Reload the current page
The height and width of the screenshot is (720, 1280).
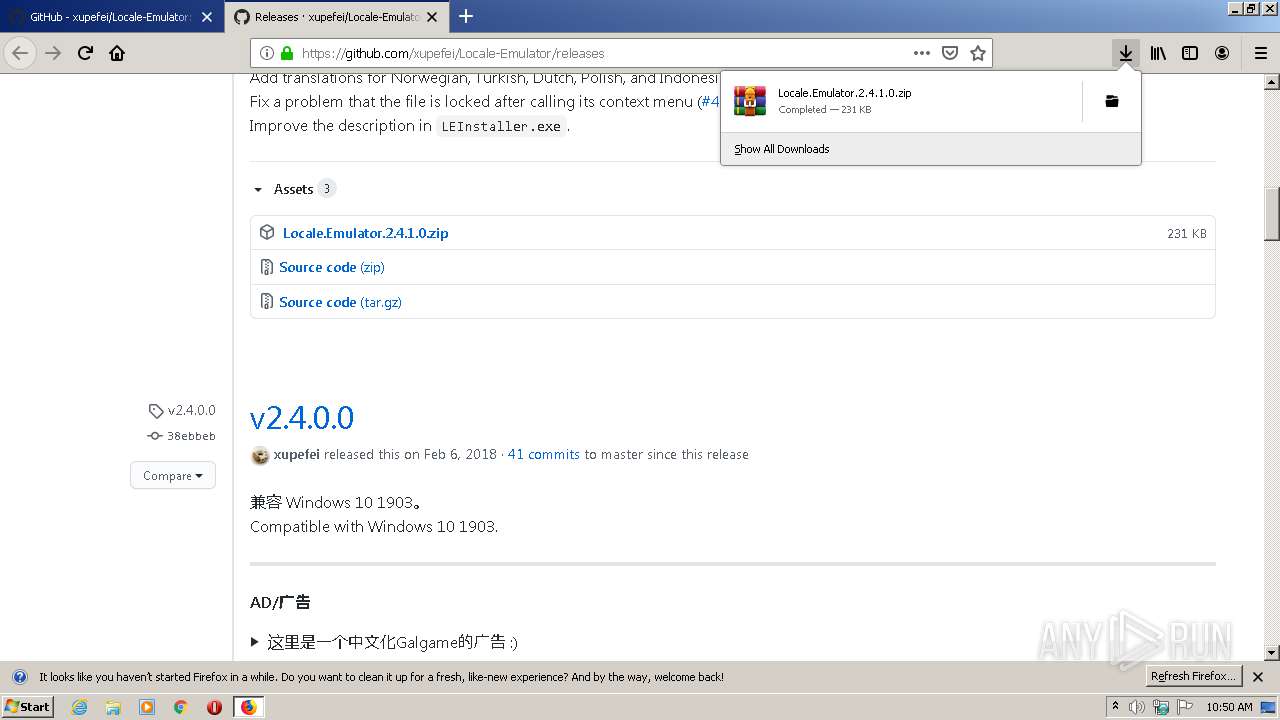pos(85,53)
